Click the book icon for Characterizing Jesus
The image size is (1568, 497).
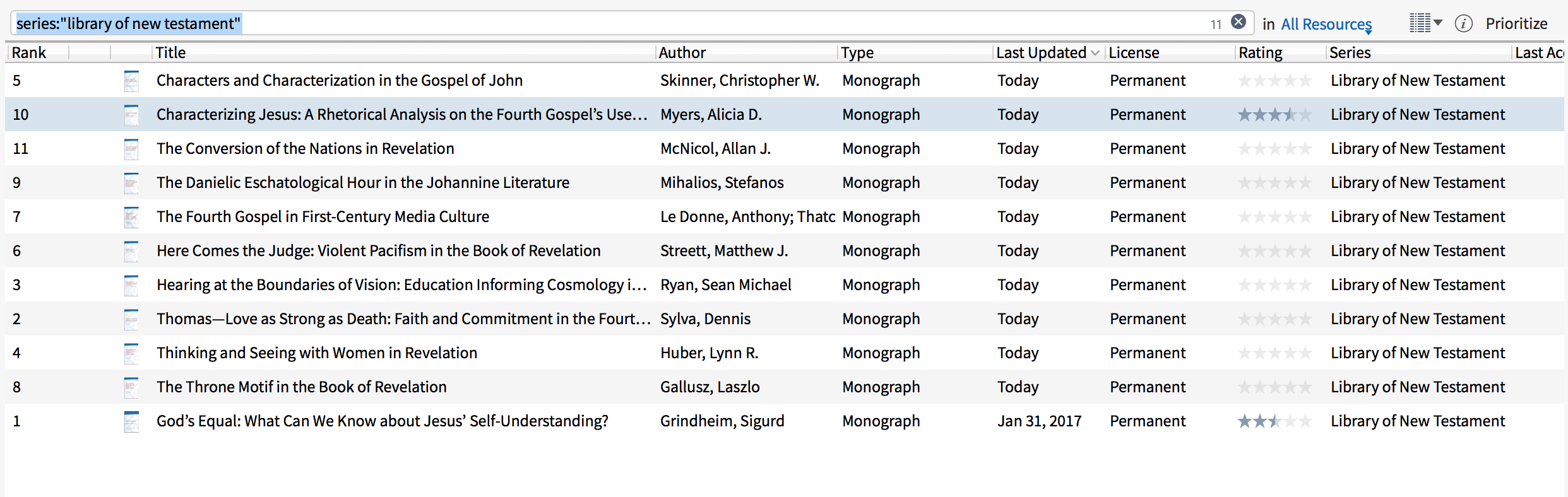(x=131, y=115)
